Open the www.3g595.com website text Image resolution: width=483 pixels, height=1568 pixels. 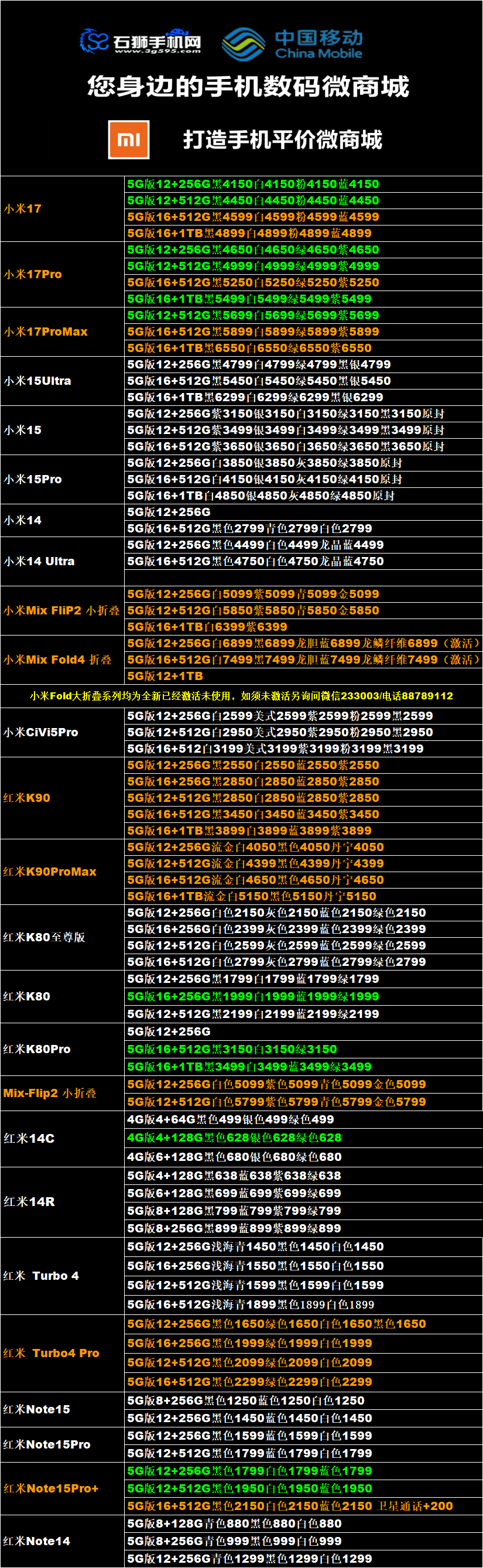pyautogui.click(x=157, y=51)
